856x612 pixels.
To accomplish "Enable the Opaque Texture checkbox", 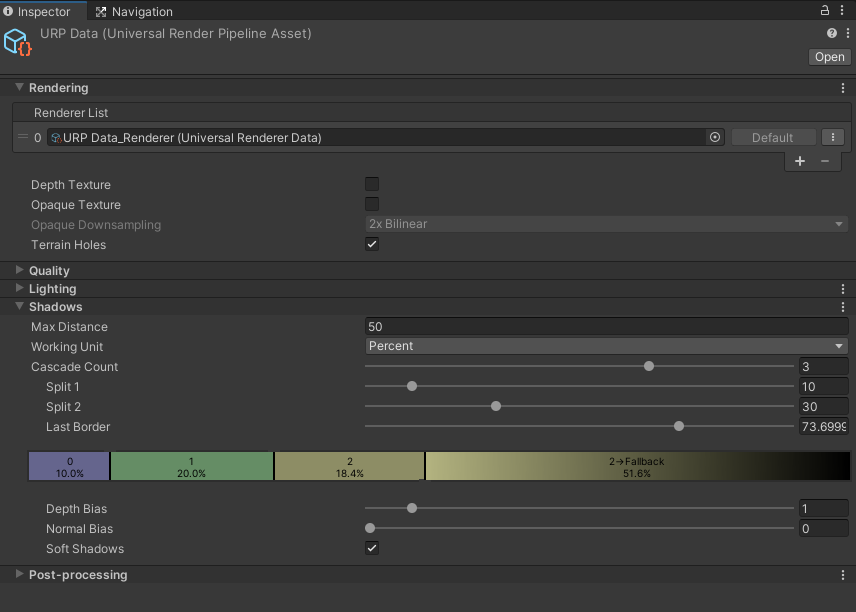I will (x=372, y=205).
